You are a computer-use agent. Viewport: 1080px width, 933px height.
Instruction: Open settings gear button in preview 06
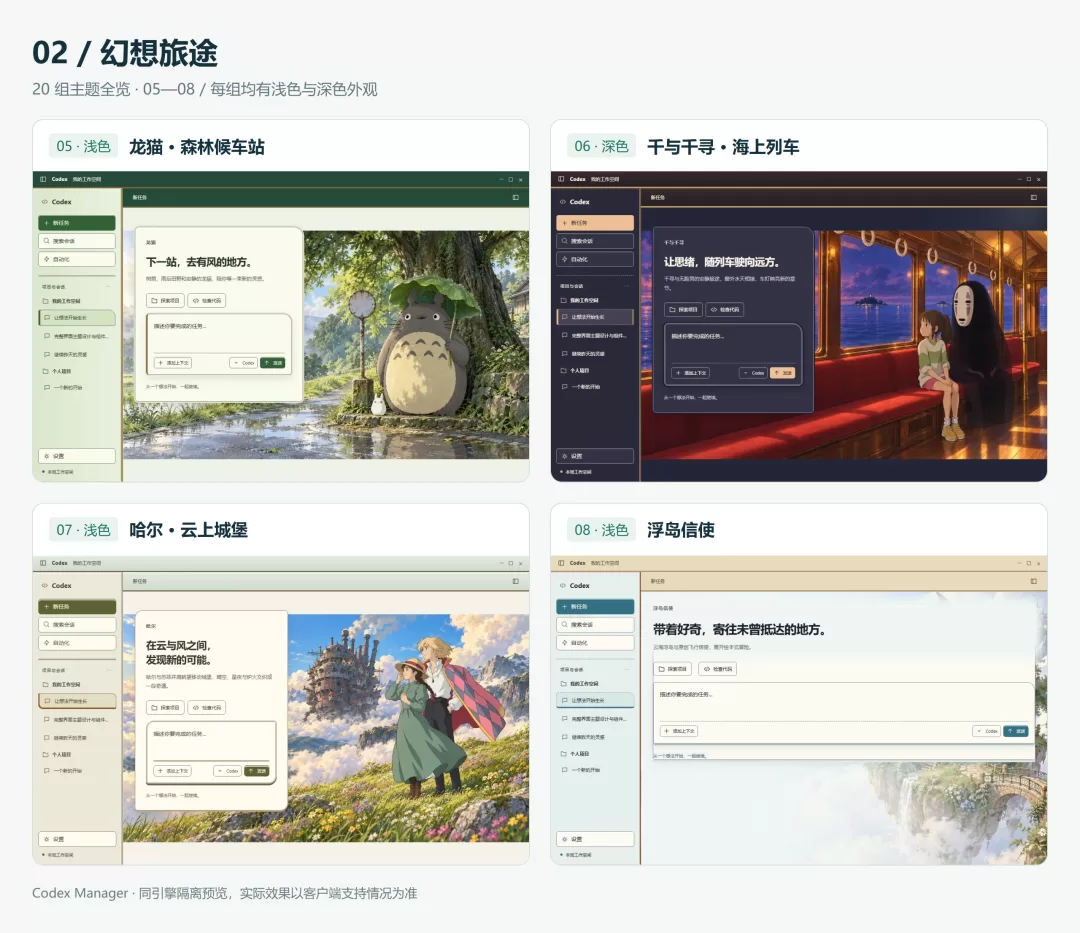pos(595,456)
